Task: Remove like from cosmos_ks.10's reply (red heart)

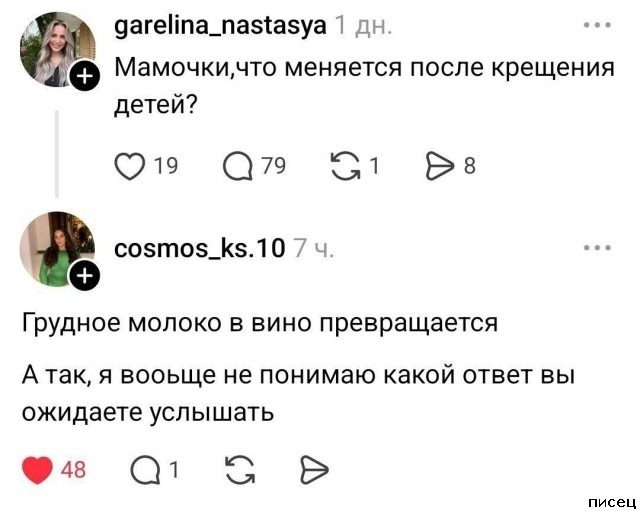Action: pos(38,469)
